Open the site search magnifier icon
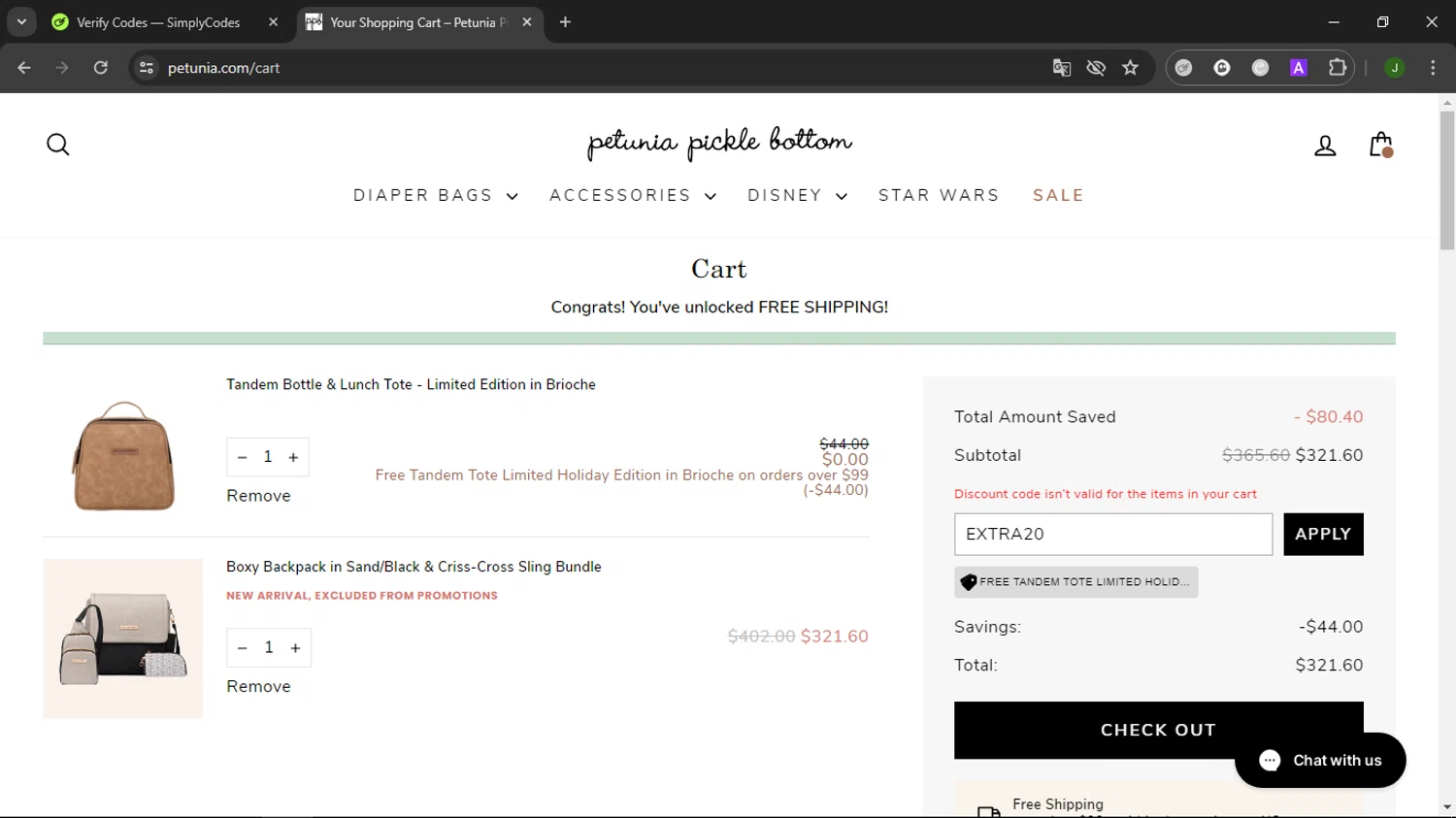Viewport: 1456px width, 818px height. click(58, 145)
